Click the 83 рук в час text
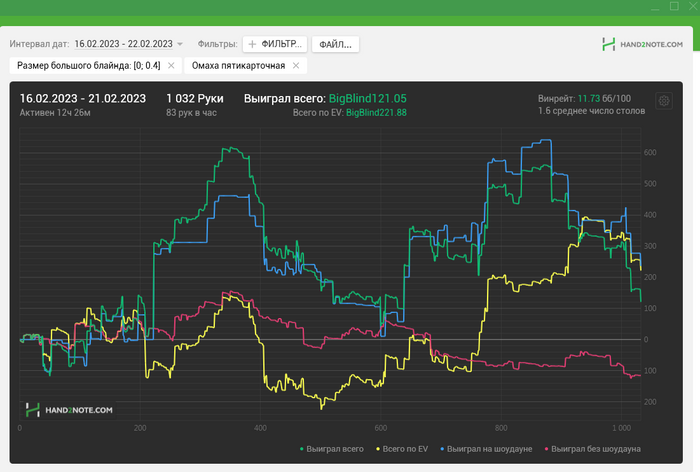Viewport: 700px width, 472px height. pyautogui.click(x=192, y=113)
